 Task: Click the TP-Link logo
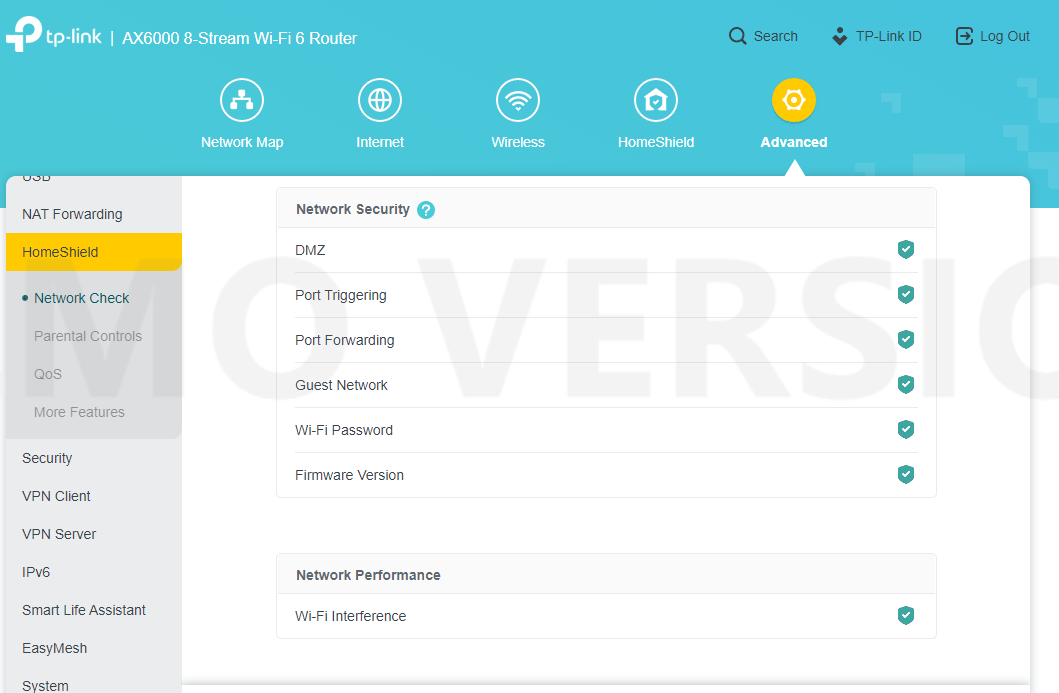tap(54, 34)
